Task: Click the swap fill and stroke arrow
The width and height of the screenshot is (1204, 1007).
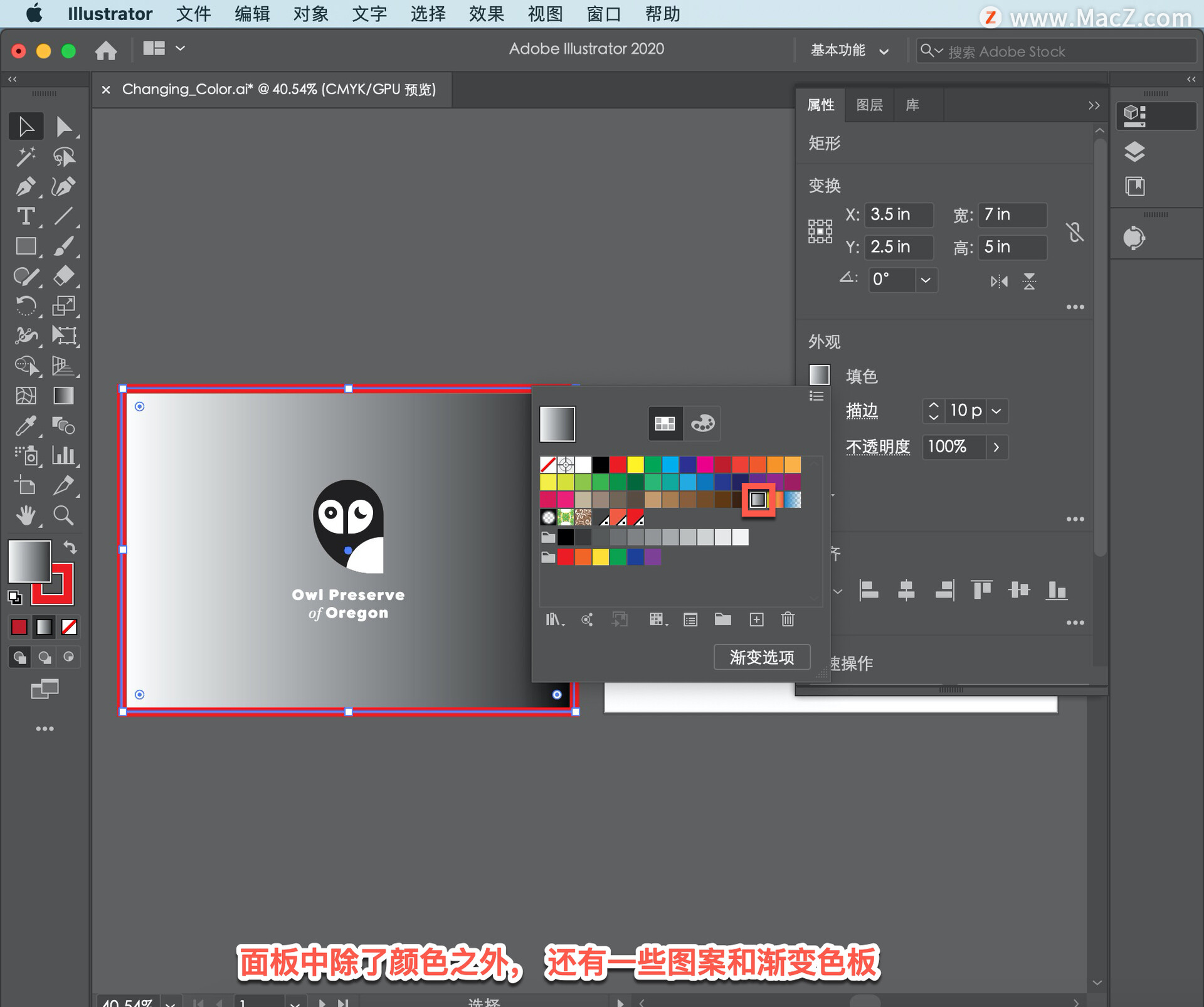Action: (x=70, y=547)
